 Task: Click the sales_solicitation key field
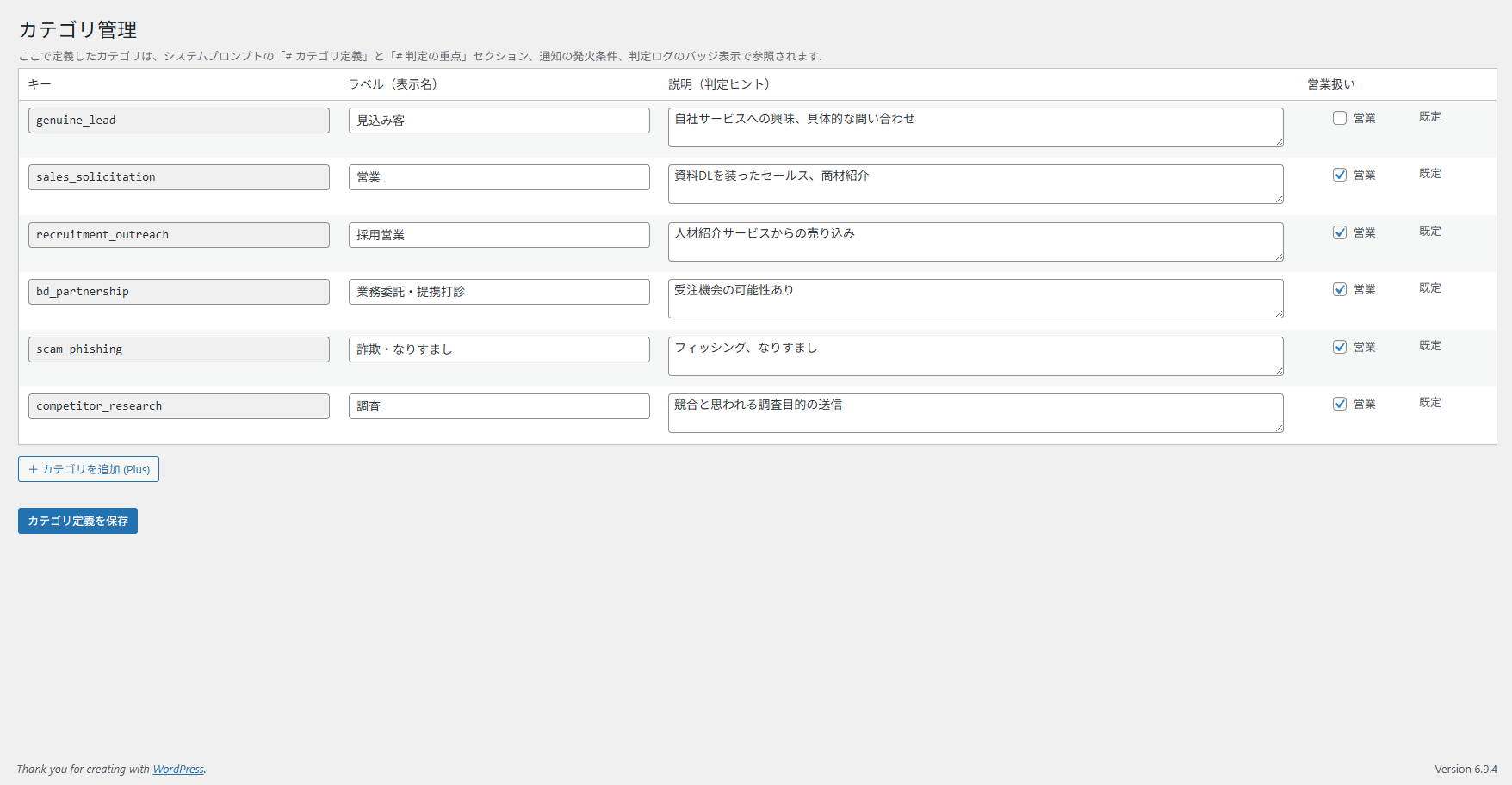(179, 177)
